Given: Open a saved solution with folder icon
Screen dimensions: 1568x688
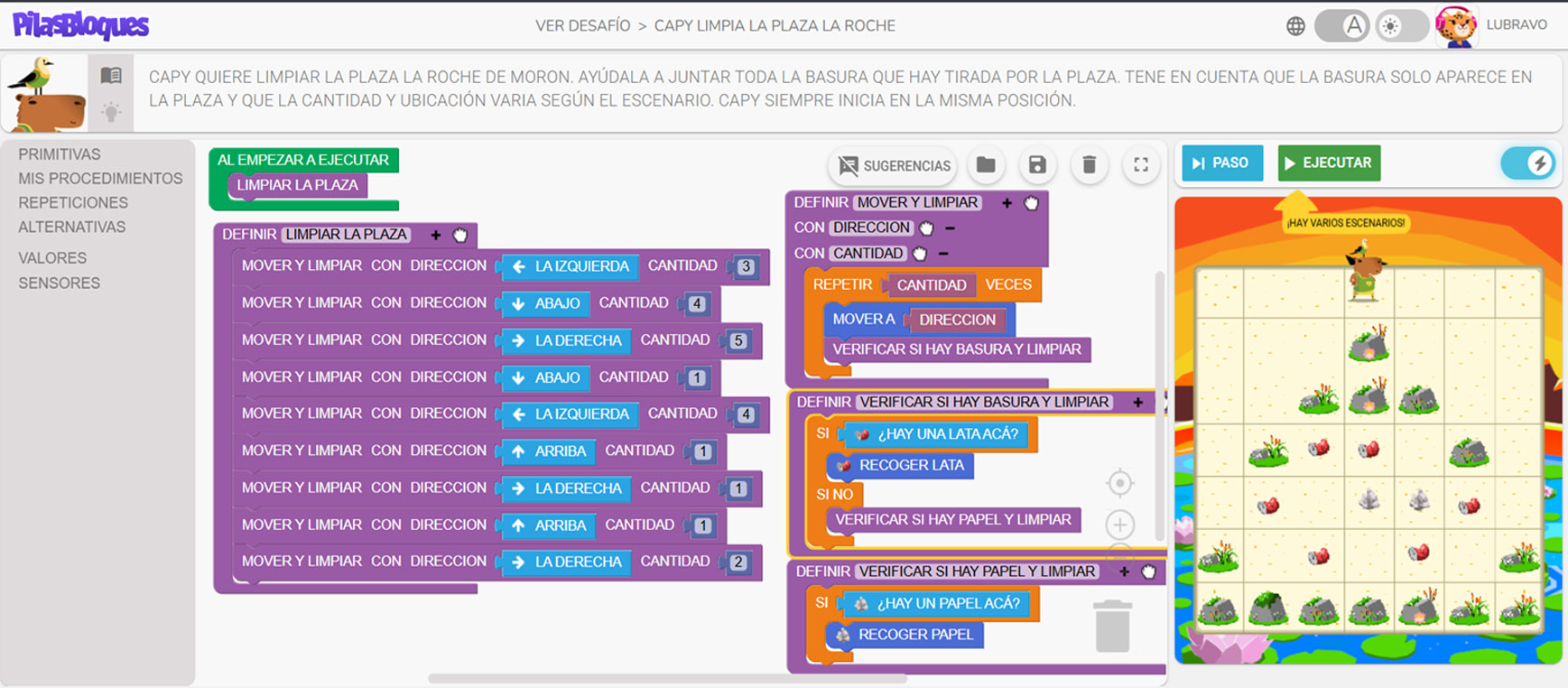Looking at the screenshot, I should pyautogui.click(x=986, y=165).
